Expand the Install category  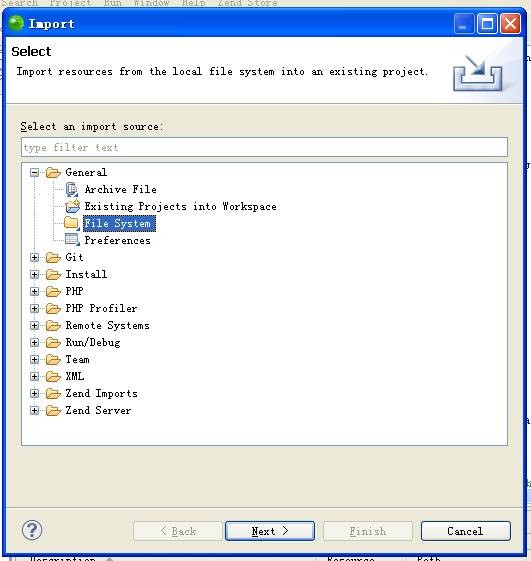tap(34, 274)
